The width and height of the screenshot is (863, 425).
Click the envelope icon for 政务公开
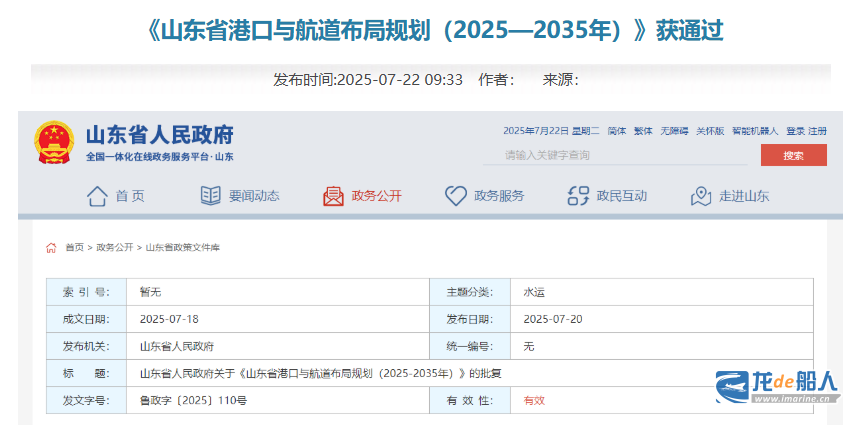[x=333, y=196]
